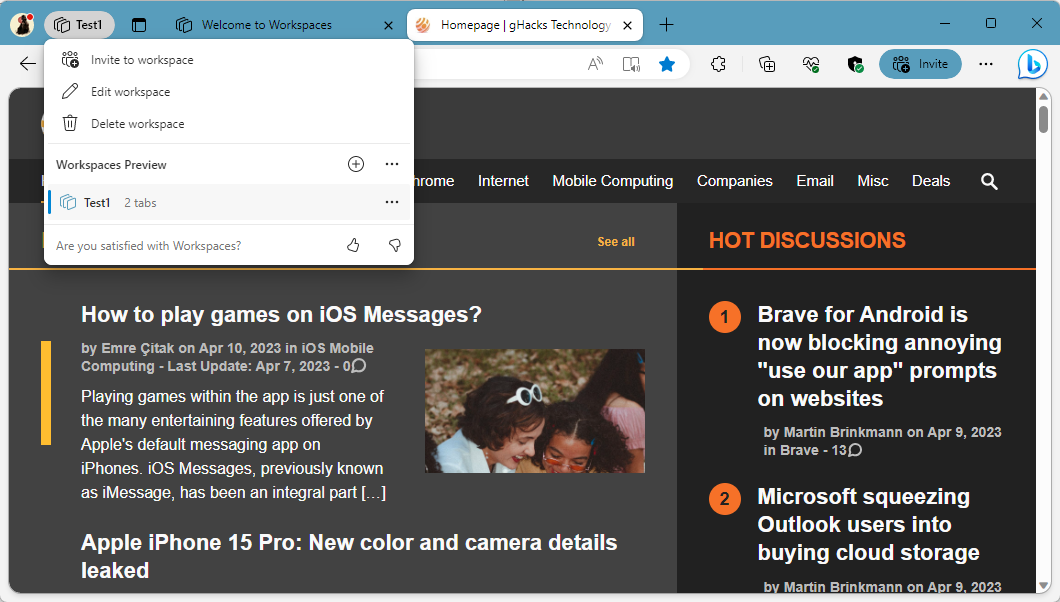Viewport: 1060px width, 602px height.
Task: Open the Extensions menu
Action: click(718, 63)
